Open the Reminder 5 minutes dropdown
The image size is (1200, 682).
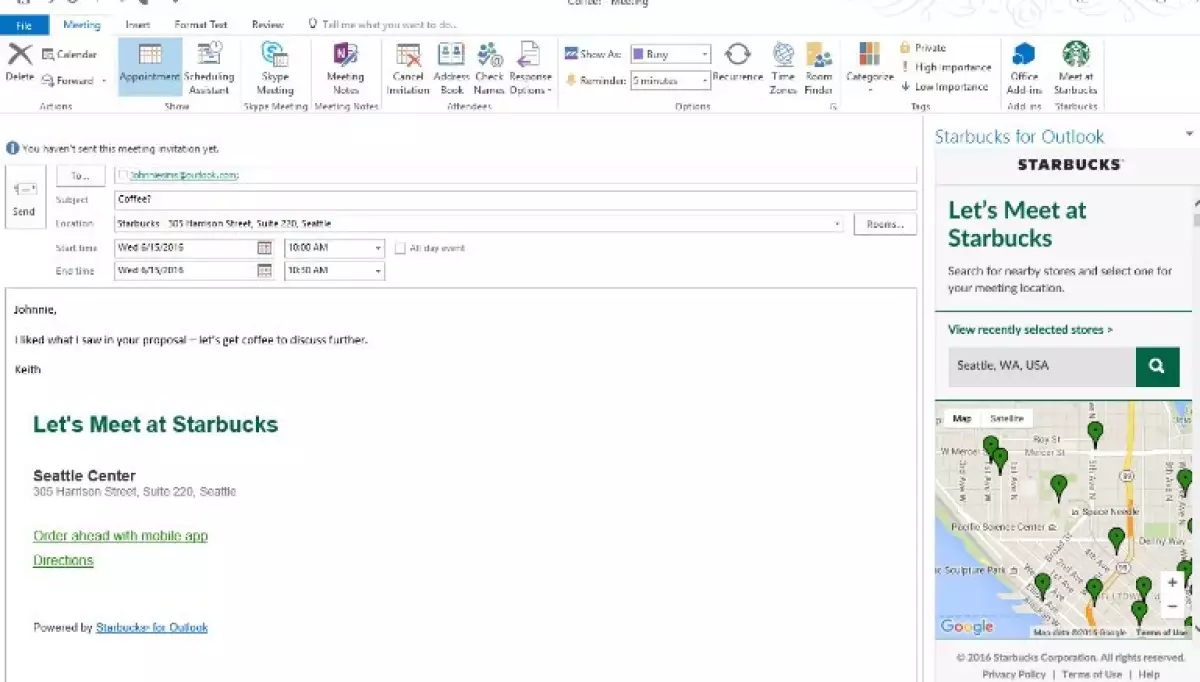coord(705,81)
